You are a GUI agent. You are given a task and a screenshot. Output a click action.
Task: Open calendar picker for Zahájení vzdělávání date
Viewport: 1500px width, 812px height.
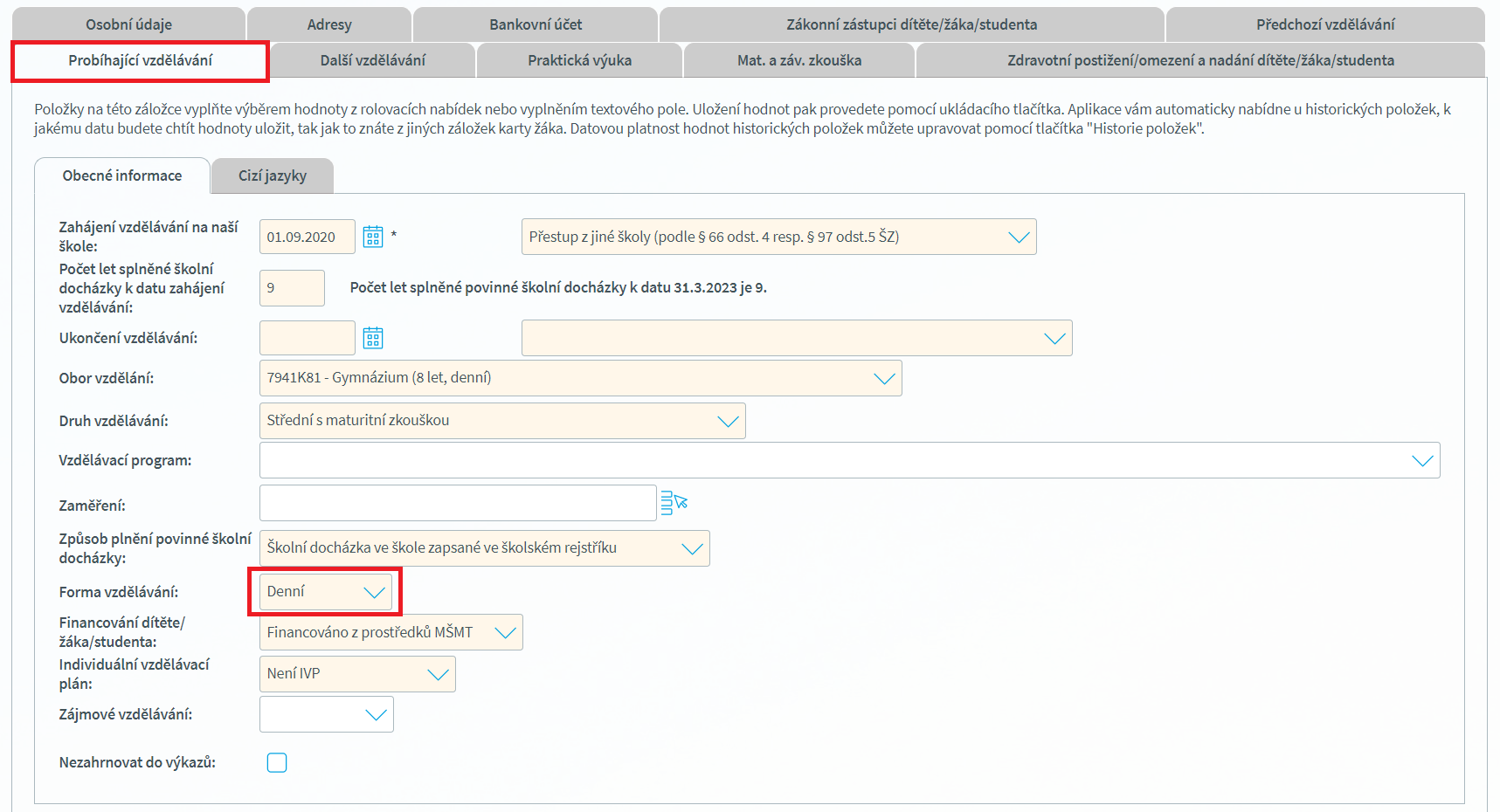click(x=373, y=237)
